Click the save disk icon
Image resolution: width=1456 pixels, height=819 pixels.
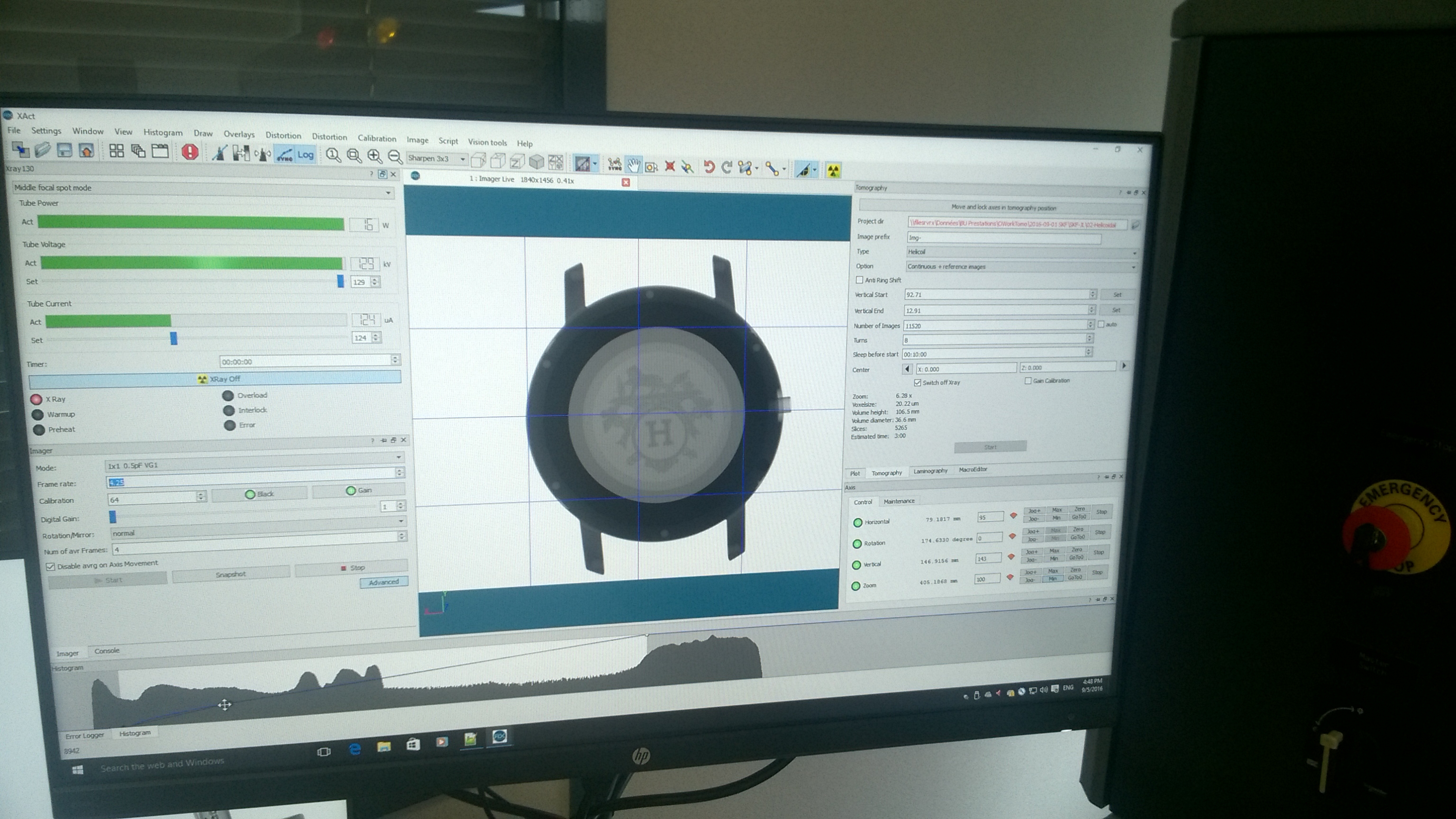click(x=64, y=150)
